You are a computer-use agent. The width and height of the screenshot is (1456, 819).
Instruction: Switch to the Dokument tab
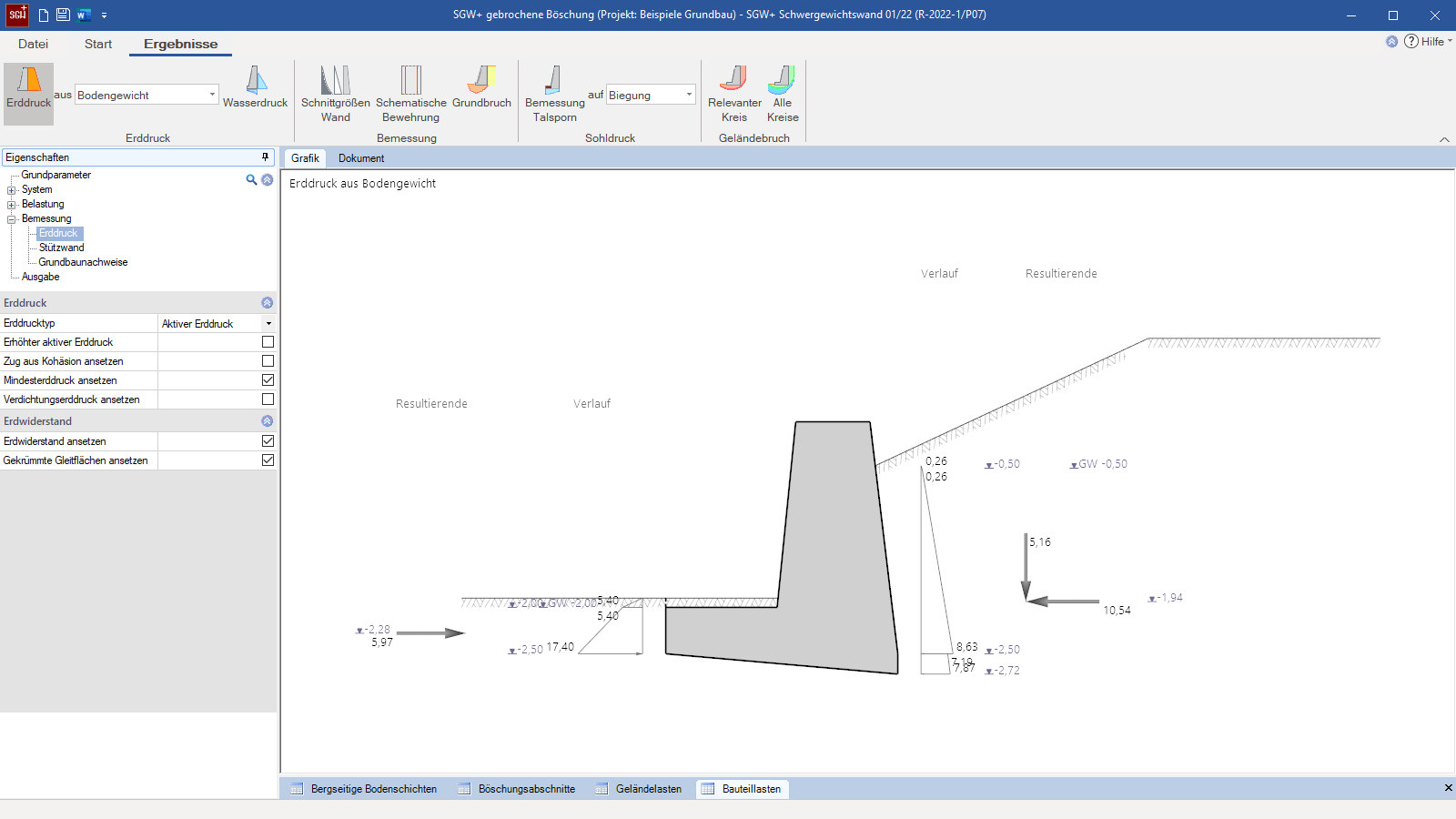[361, 158]
